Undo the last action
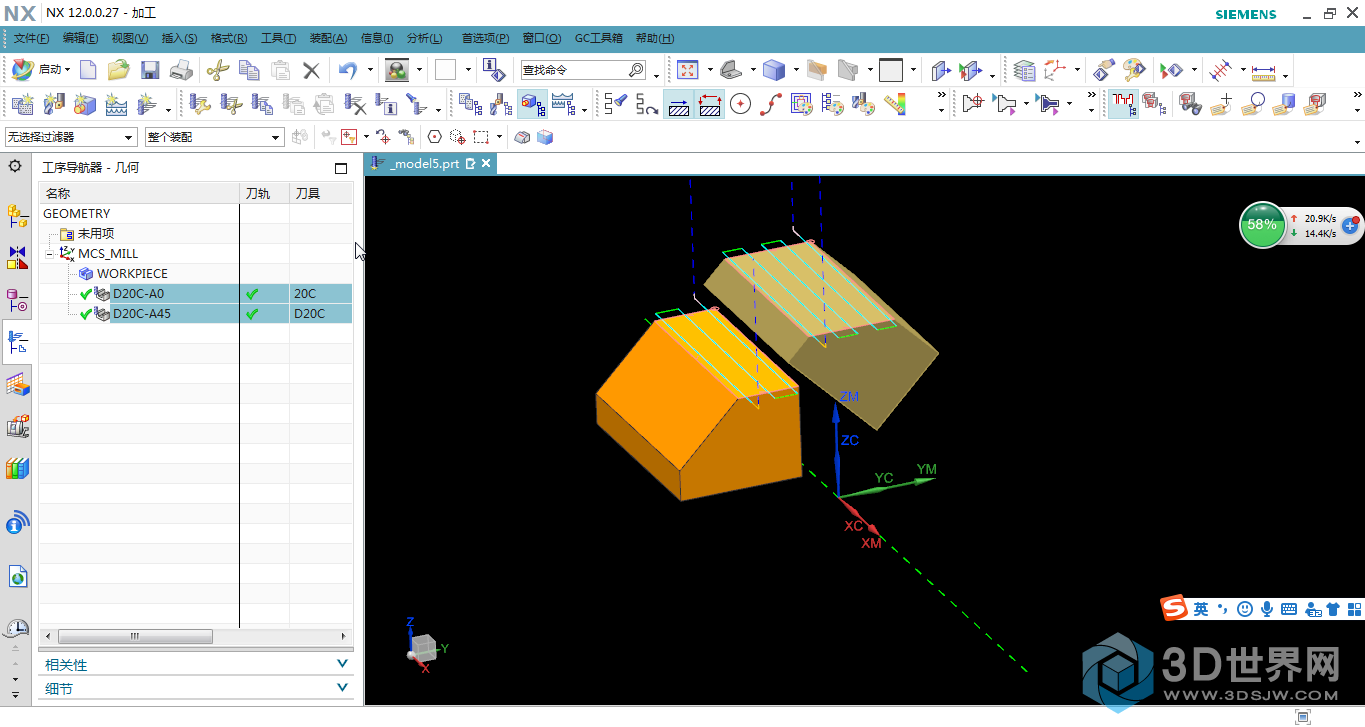Image resolution: width=1365 pixels, height=727 pixels. 347,70
